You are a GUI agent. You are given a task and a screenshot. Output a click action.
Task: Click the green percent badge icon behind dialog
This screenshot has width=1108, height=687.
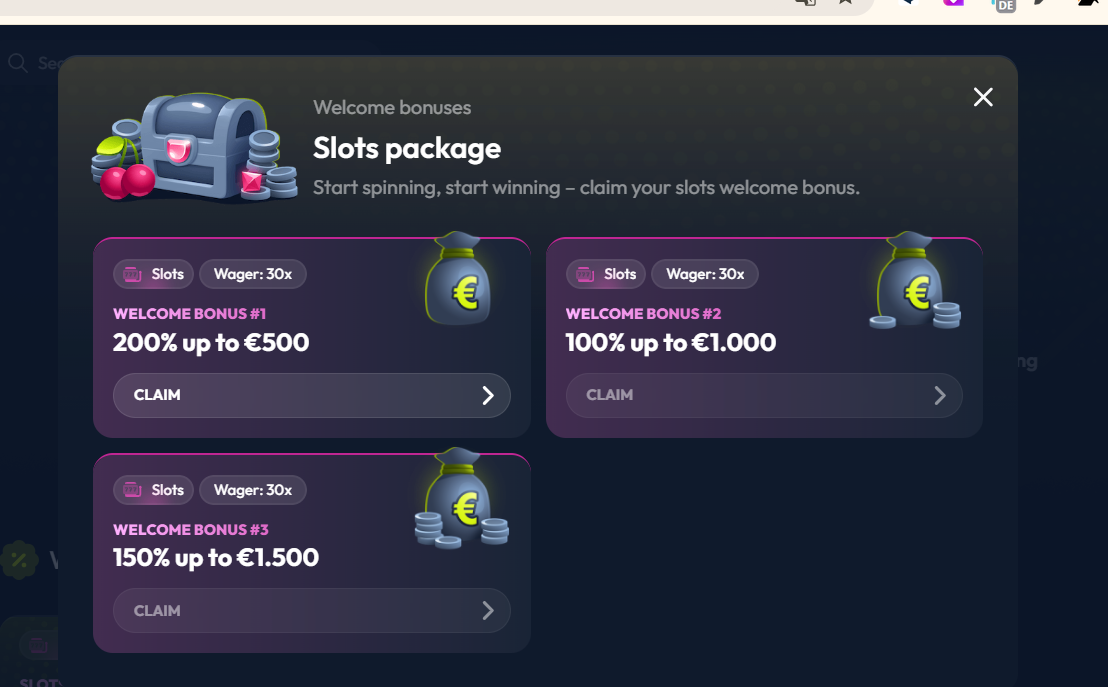click(x=19, y=560)
